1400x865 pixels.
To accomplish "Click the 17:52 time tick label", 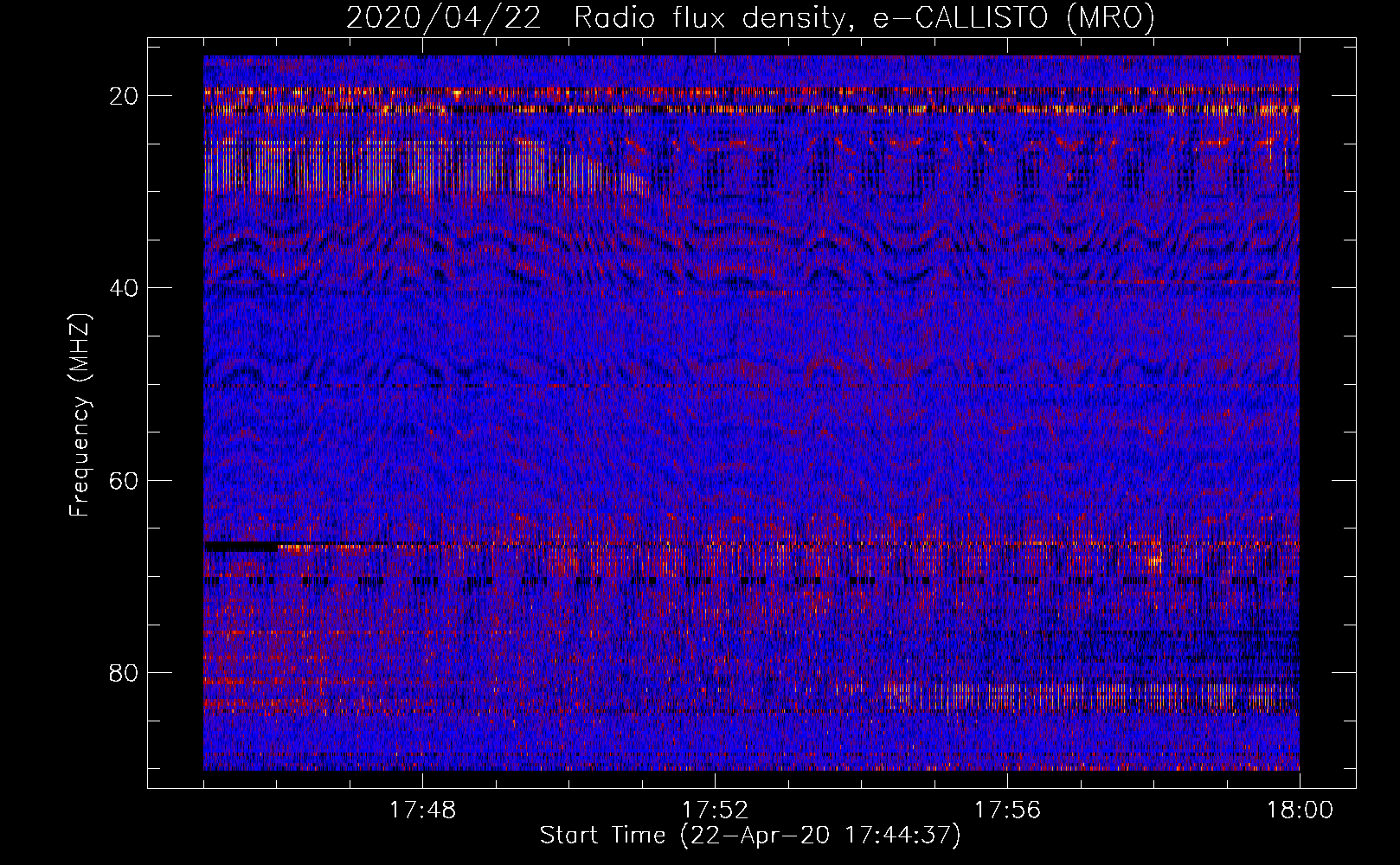I will tap(715, 811).
